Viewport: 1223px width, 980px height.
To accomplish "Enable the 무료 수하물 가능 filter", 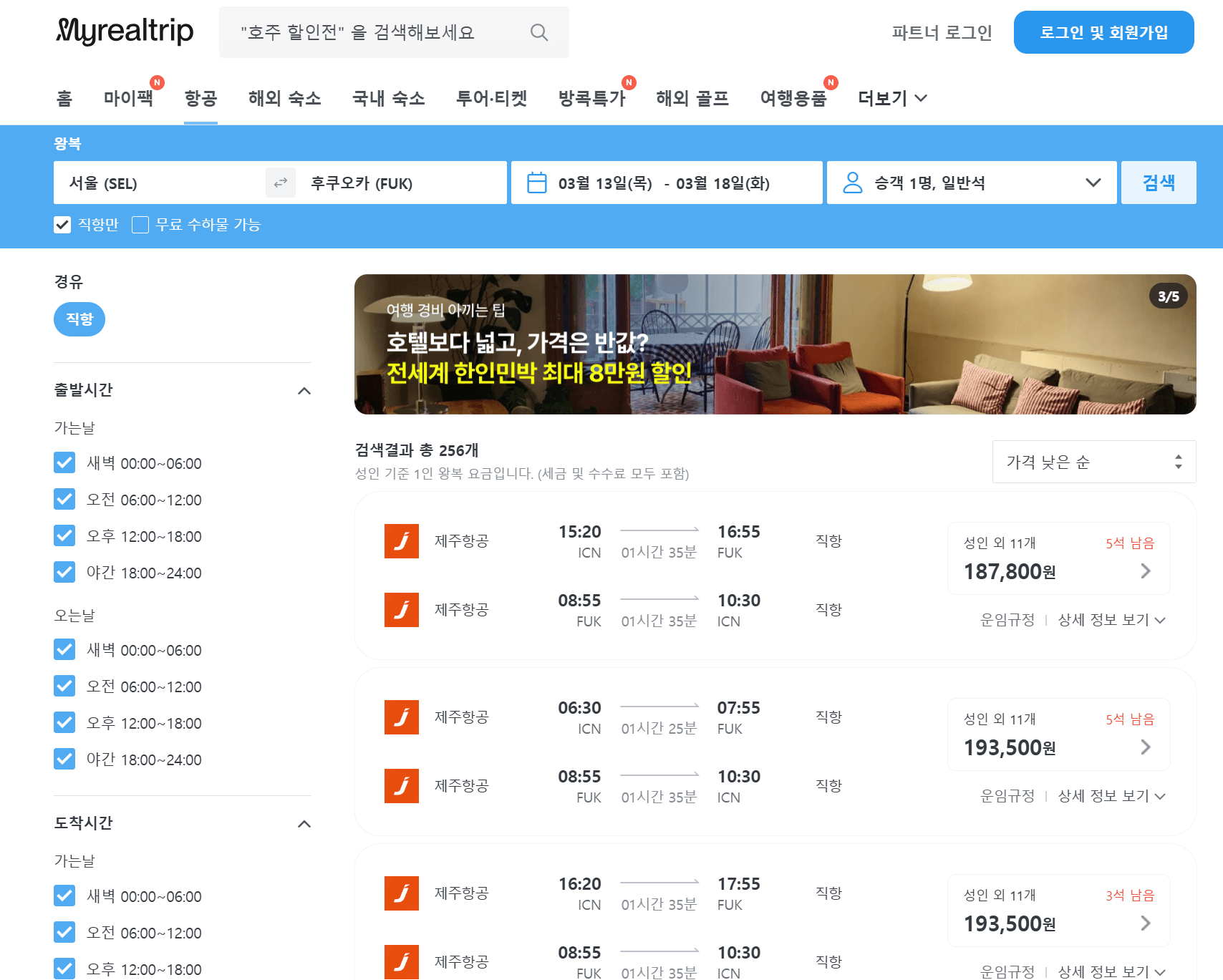I will point(140,225).
